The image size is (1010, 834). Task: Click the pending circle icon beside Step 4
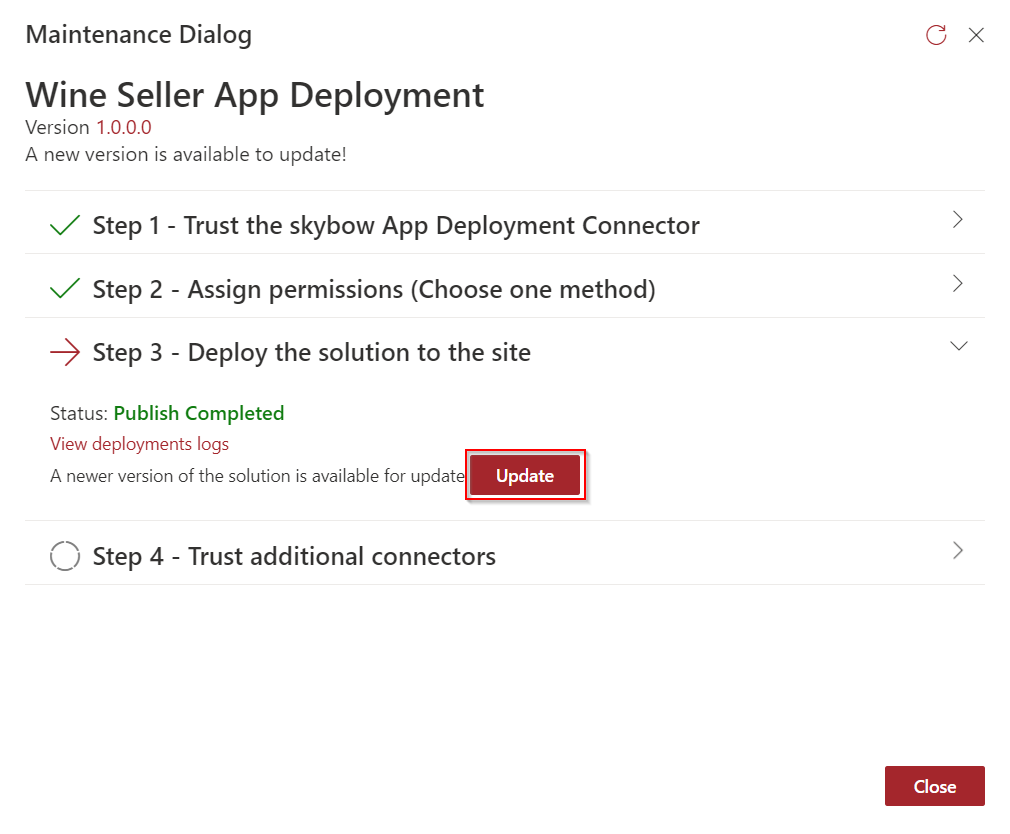pyautogui.click(x=65, y=556)
